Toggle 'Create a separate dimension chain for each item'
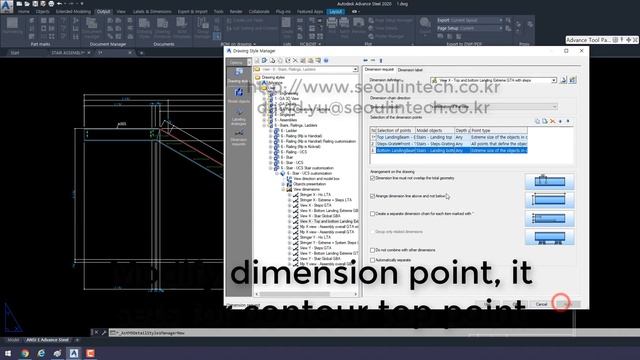 pyautogui.click(x=372, y=214)
